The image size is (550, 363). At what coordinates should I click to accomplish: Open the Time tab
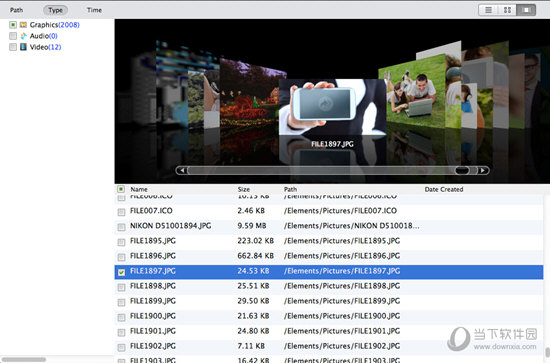pyautogui.click(x=94, y=10)
